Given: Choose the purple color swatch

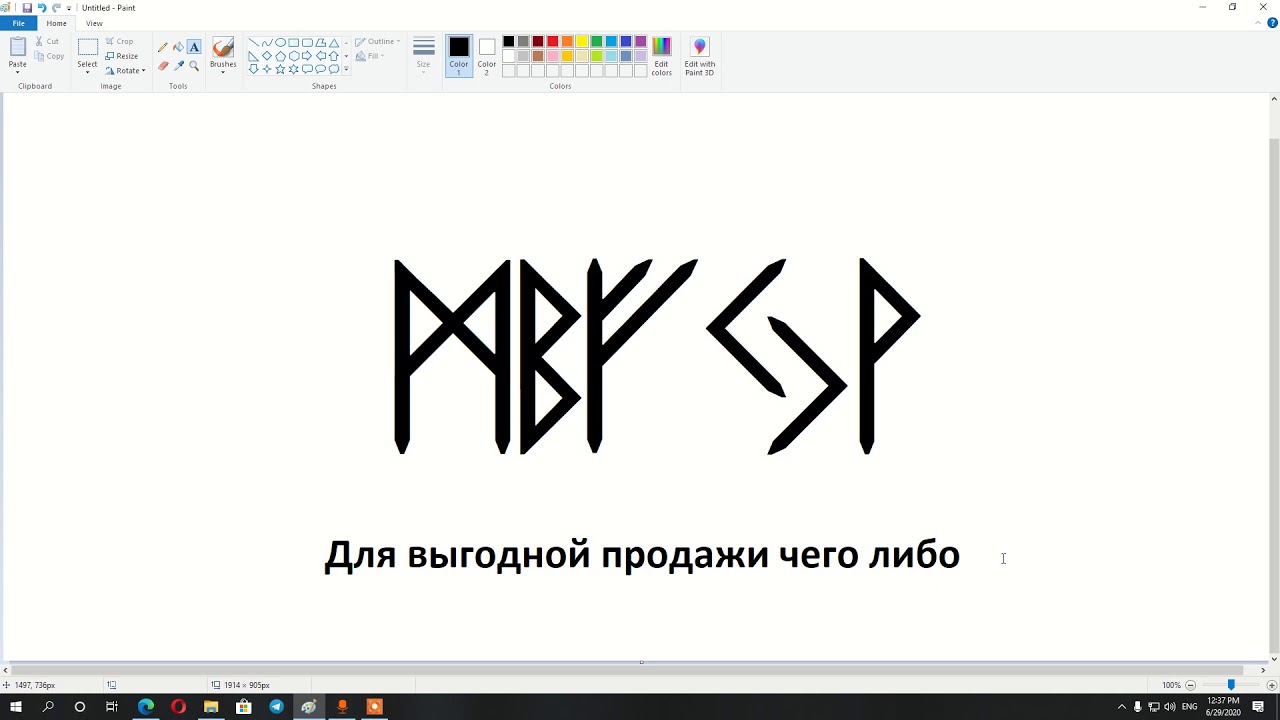Looking at the screenshot, I should [641, 41].
